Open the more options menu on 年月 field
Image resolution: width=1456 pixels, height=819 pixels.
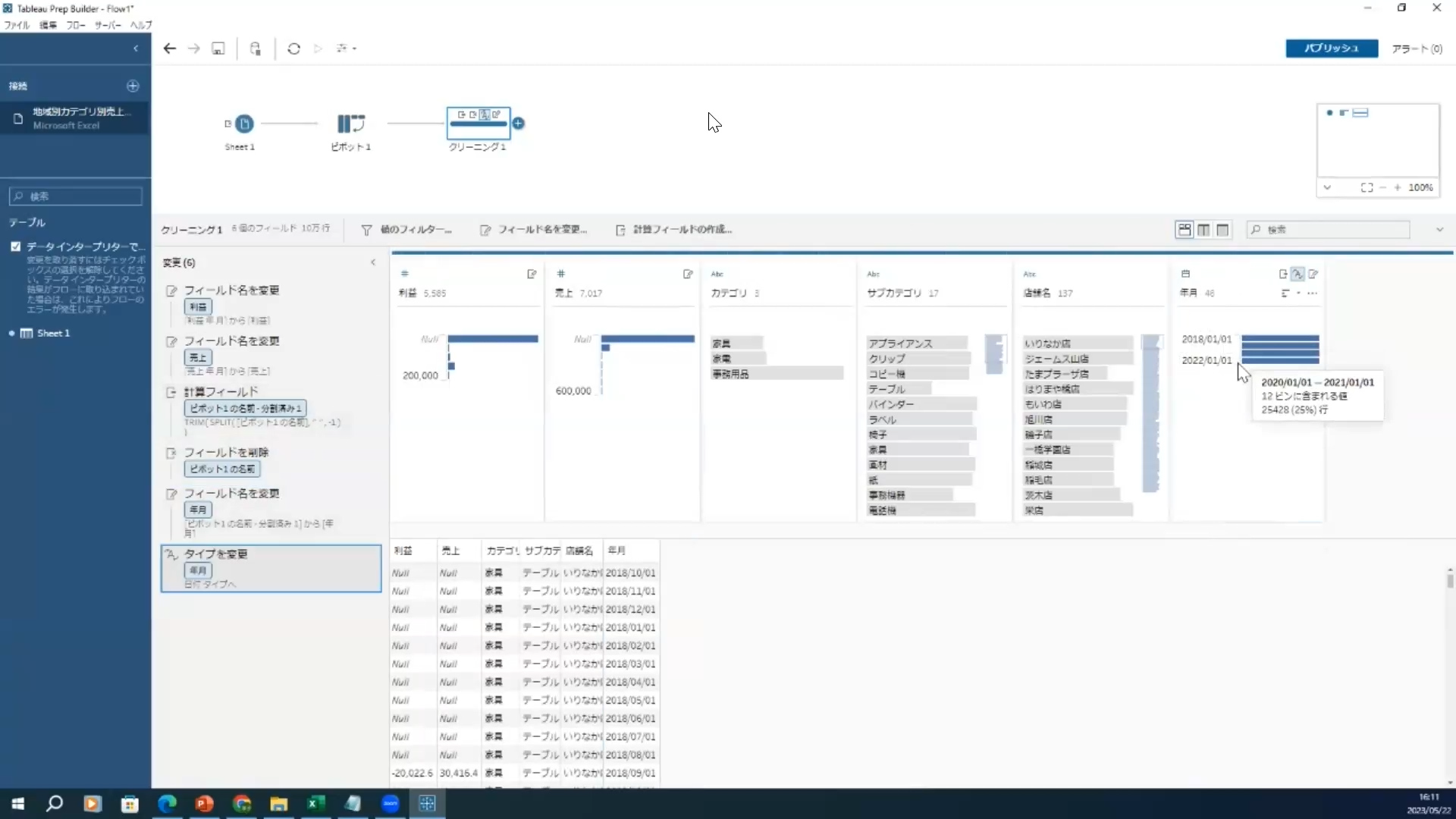(1313, 293)
